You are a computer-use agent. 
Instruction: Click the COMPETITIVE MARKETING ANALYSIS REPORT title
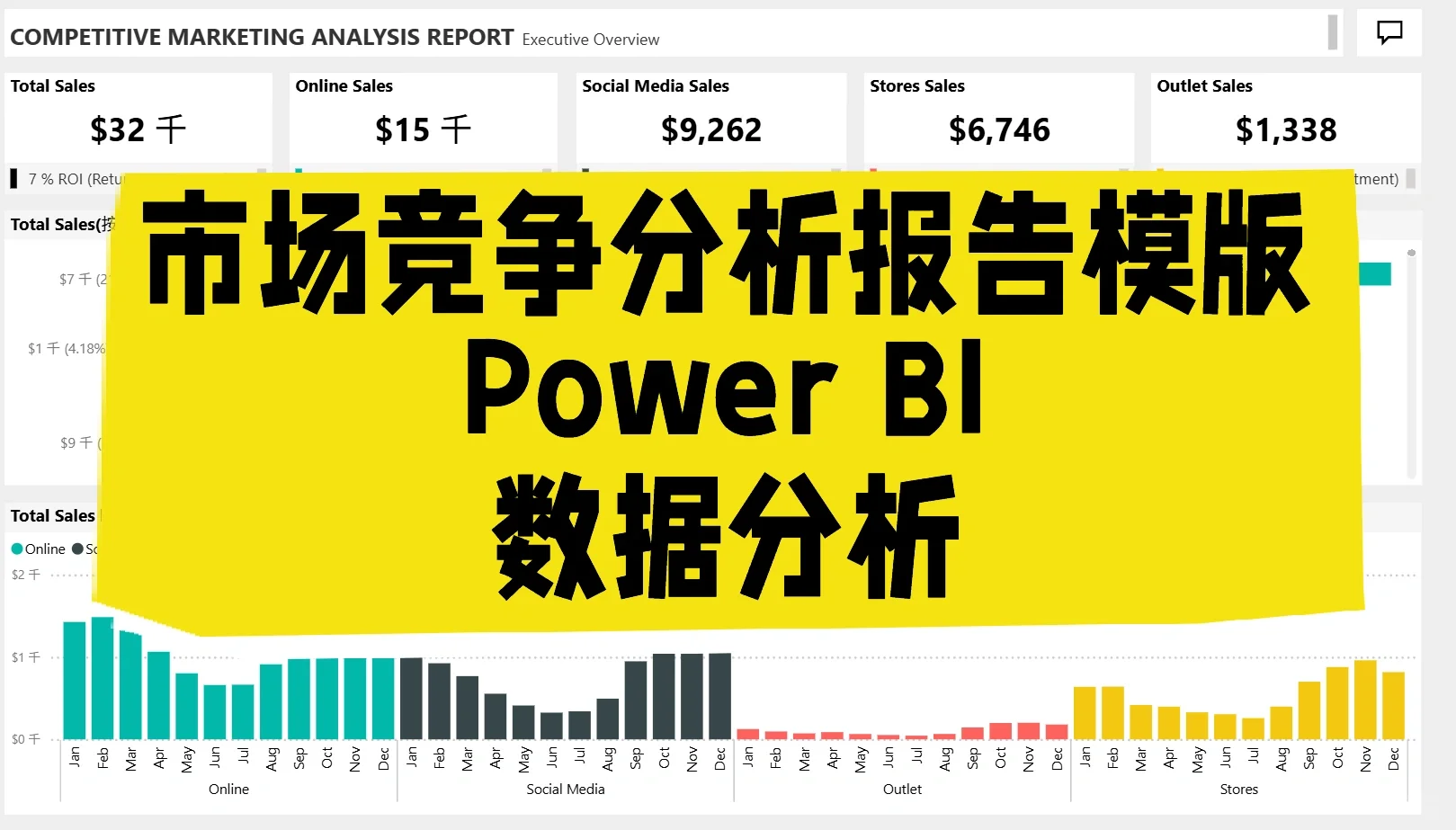[x=261, y=37]
